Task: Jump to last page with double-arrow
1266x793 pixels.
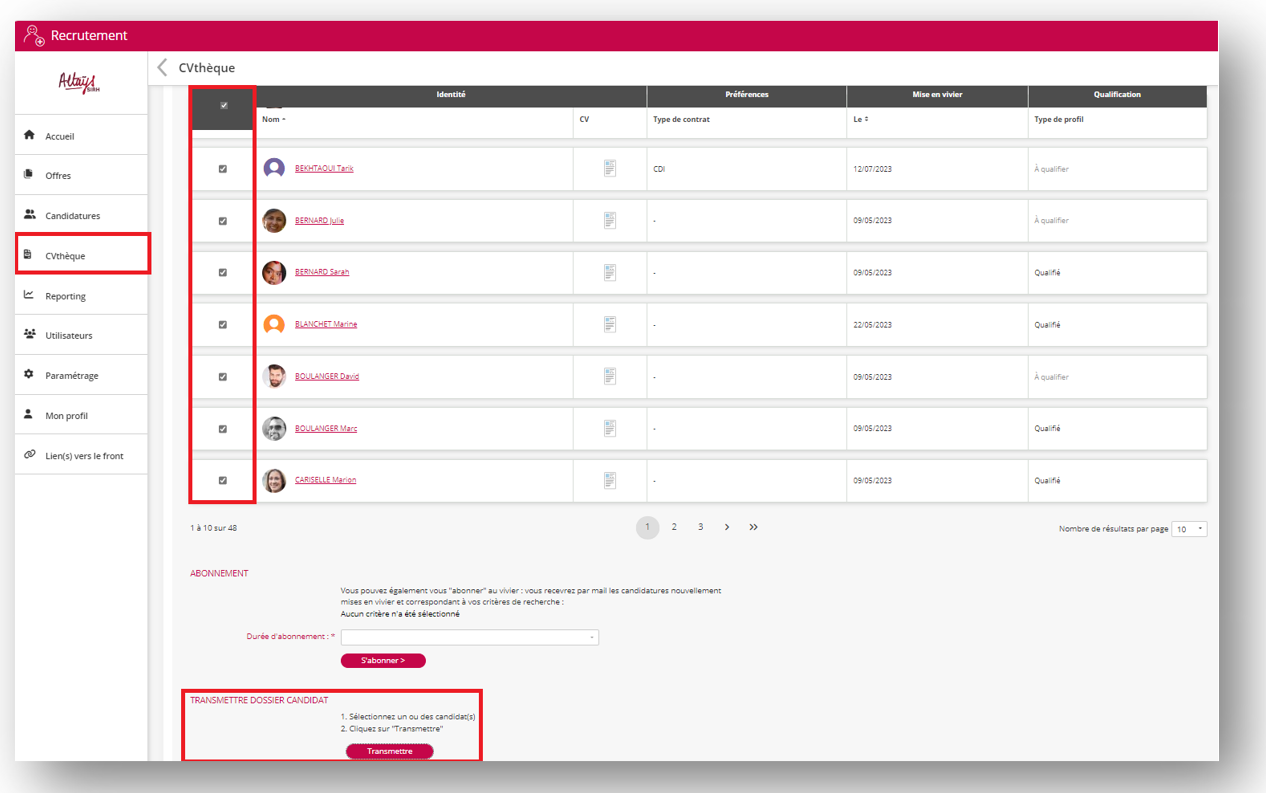Action: point(753,527)
